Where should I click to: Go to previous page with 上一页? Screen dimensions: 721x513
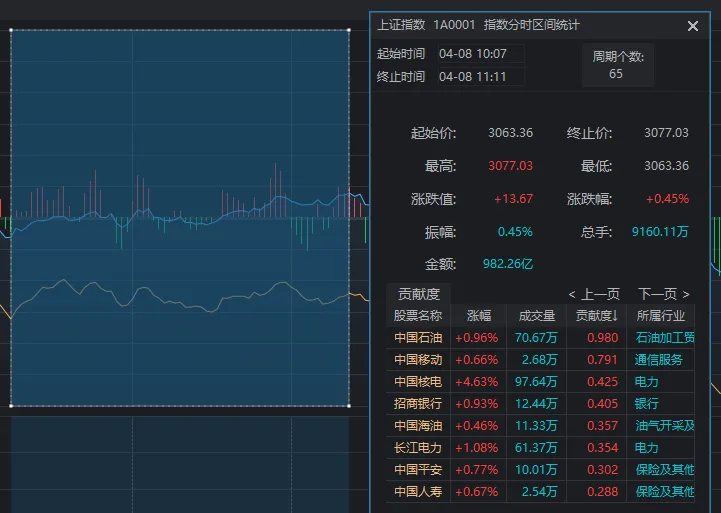(593, 294)
